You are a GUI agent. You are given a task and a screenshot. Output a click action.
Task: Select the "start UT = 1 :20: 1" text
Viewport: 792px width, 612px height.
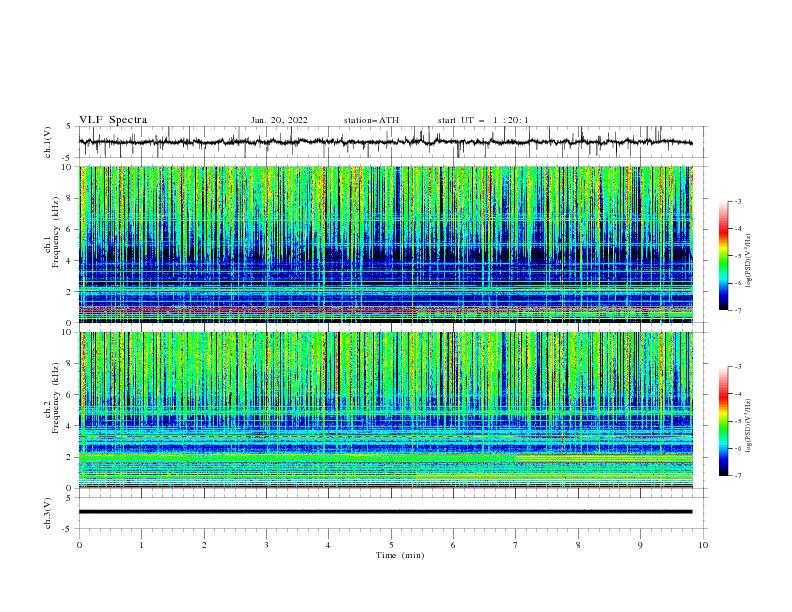pyautogui.click(x=483, y=120)
